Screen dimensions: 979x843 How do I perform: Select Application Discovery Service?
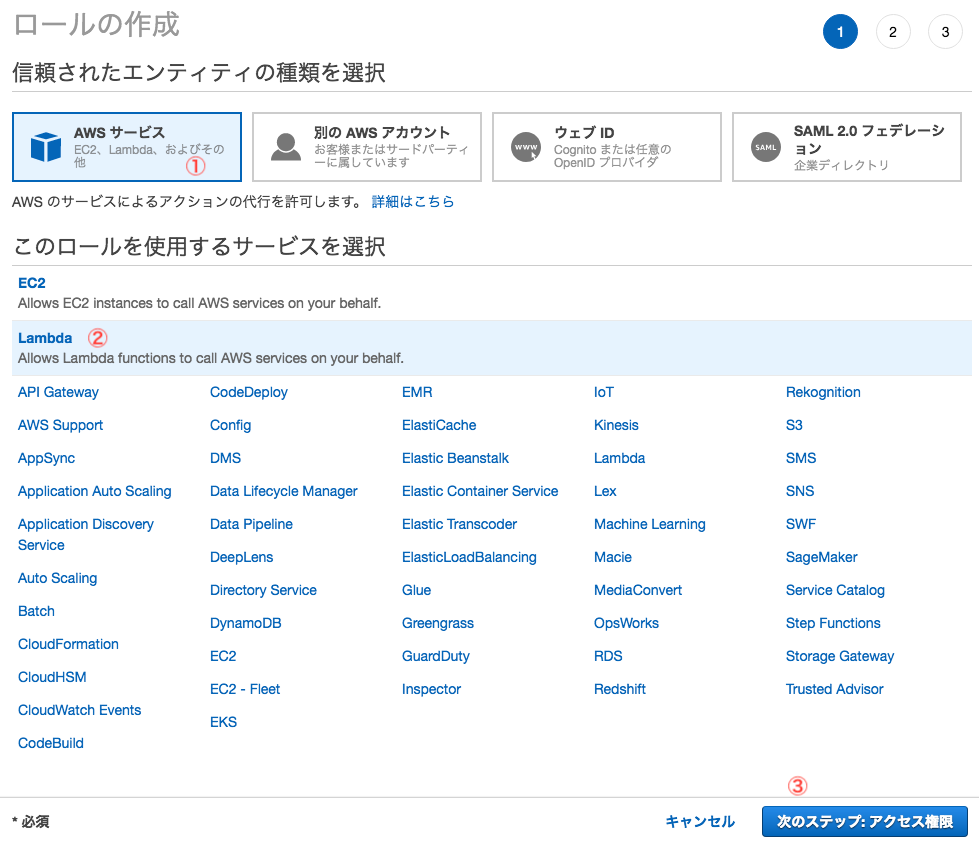(x=86, y=535)
